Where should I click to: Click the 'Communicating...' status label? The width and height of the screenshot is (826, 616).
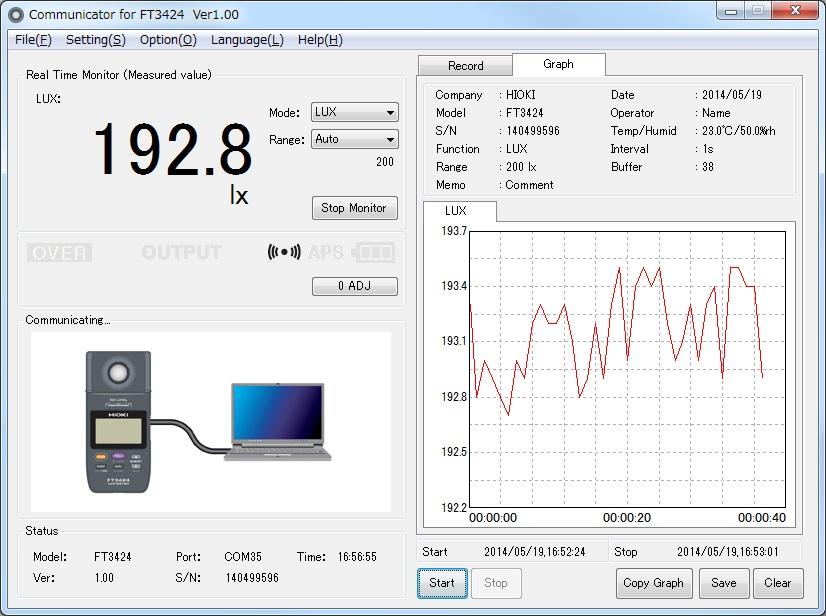pos(68,320)
